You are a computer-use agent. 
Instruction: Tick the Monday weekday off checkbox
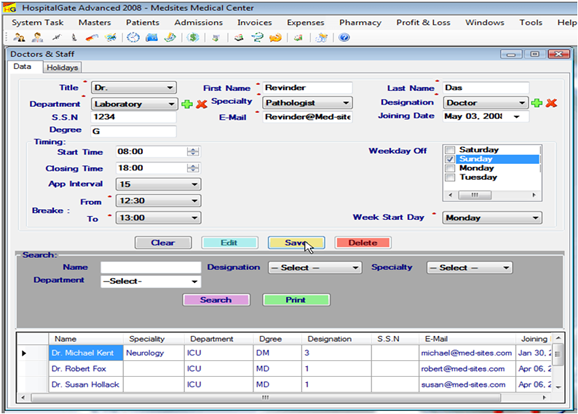450,168
